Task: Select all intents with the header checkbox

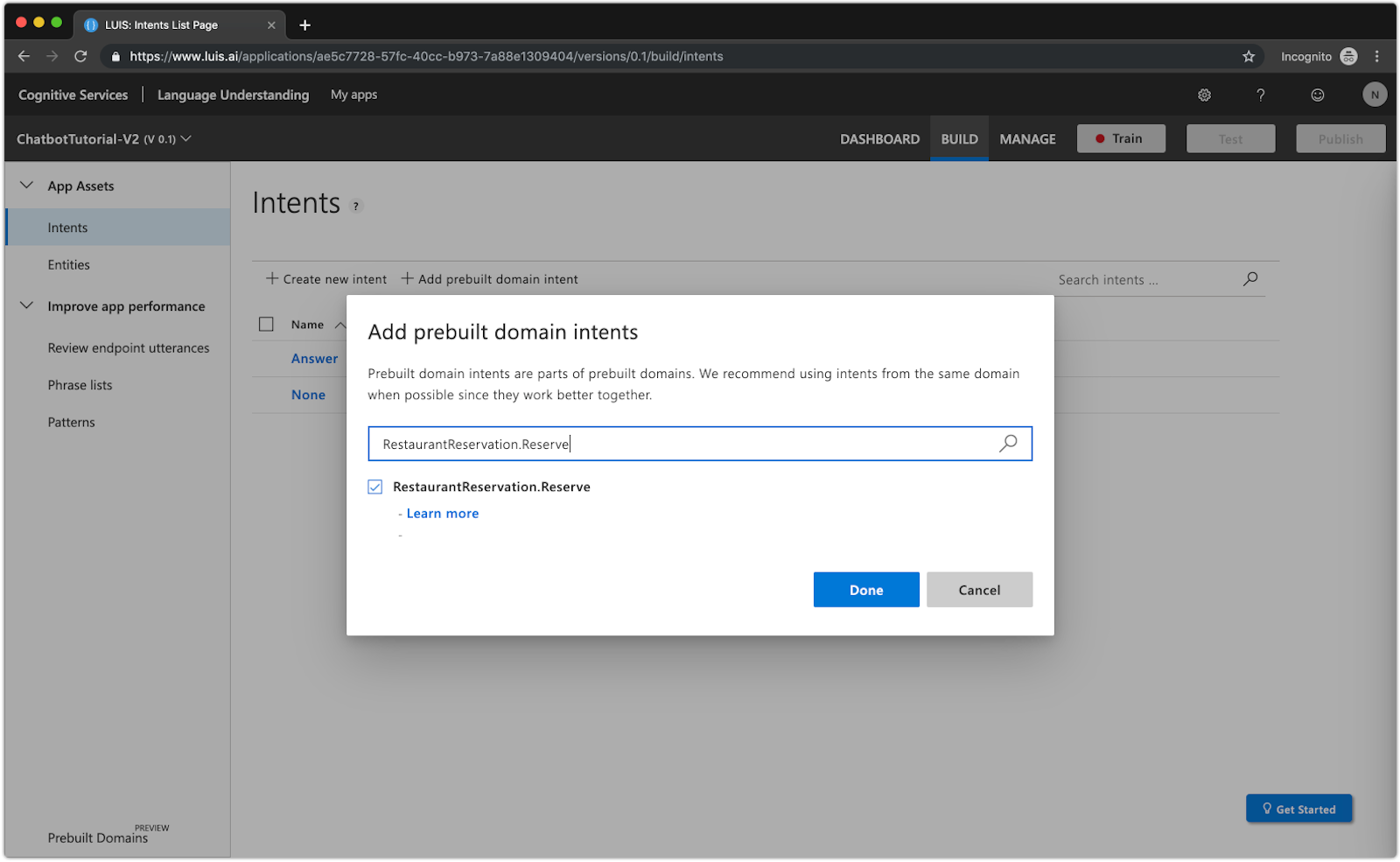Action: click(266, 324)
